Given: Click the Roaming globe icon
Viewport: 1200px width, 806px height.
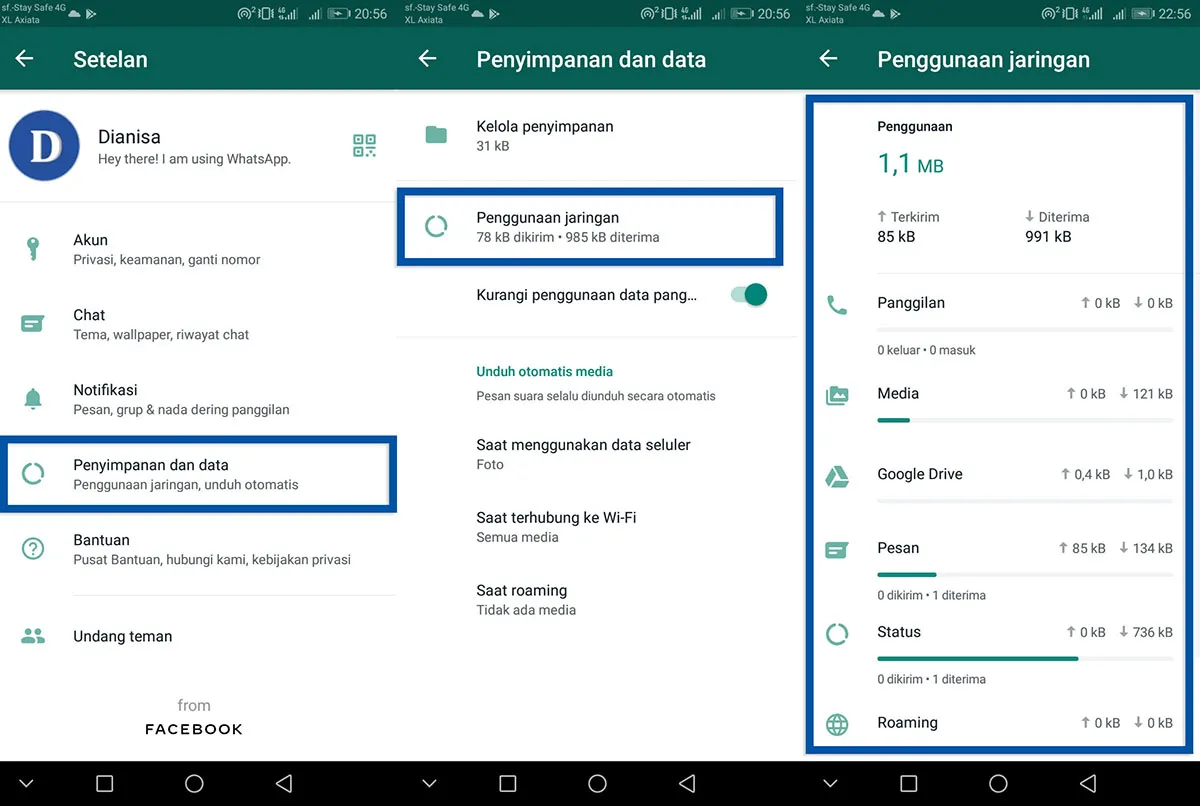Looking at the screenshot, I should pos(837,722).
